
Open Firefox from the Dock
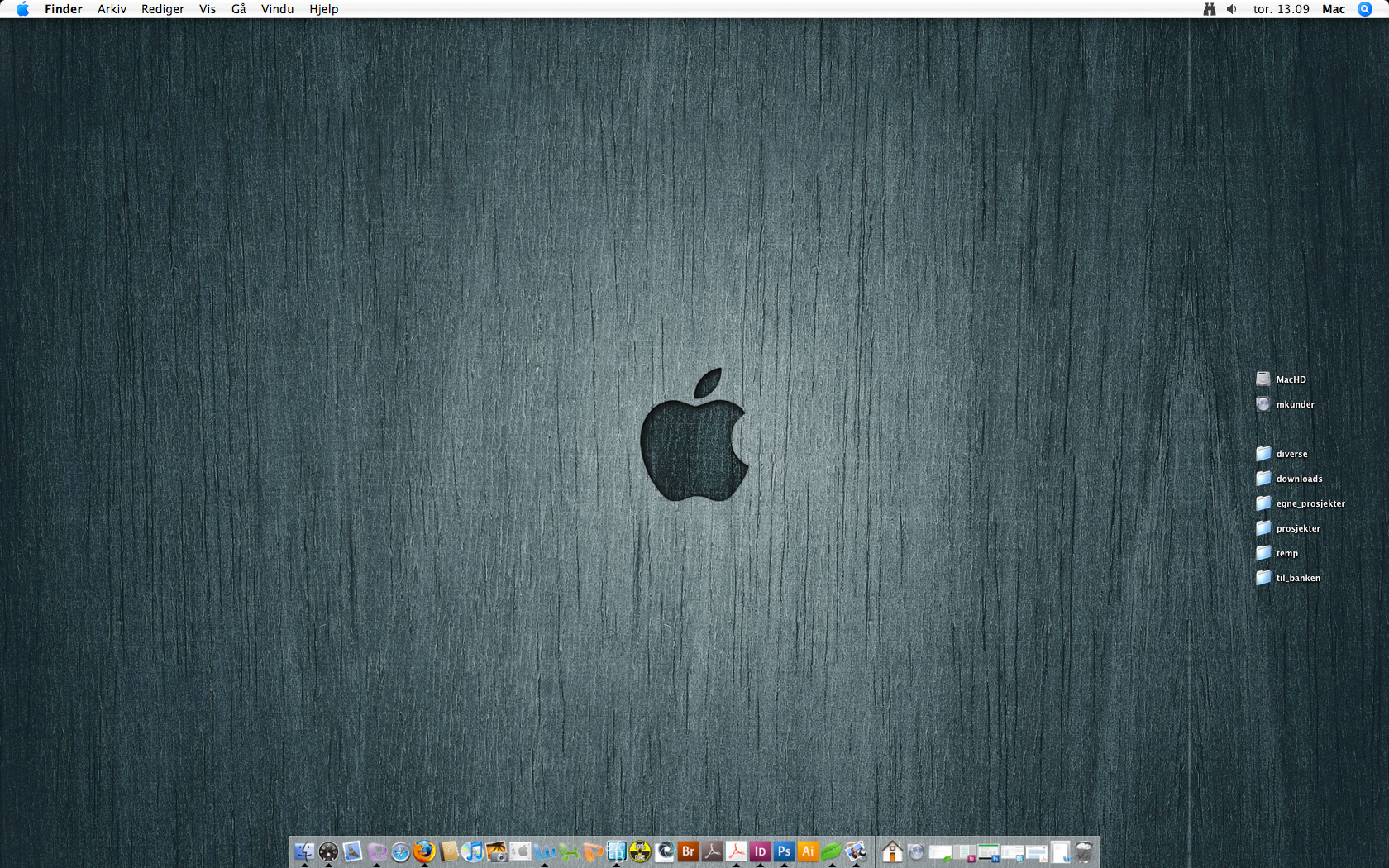[x=424, y=851]
